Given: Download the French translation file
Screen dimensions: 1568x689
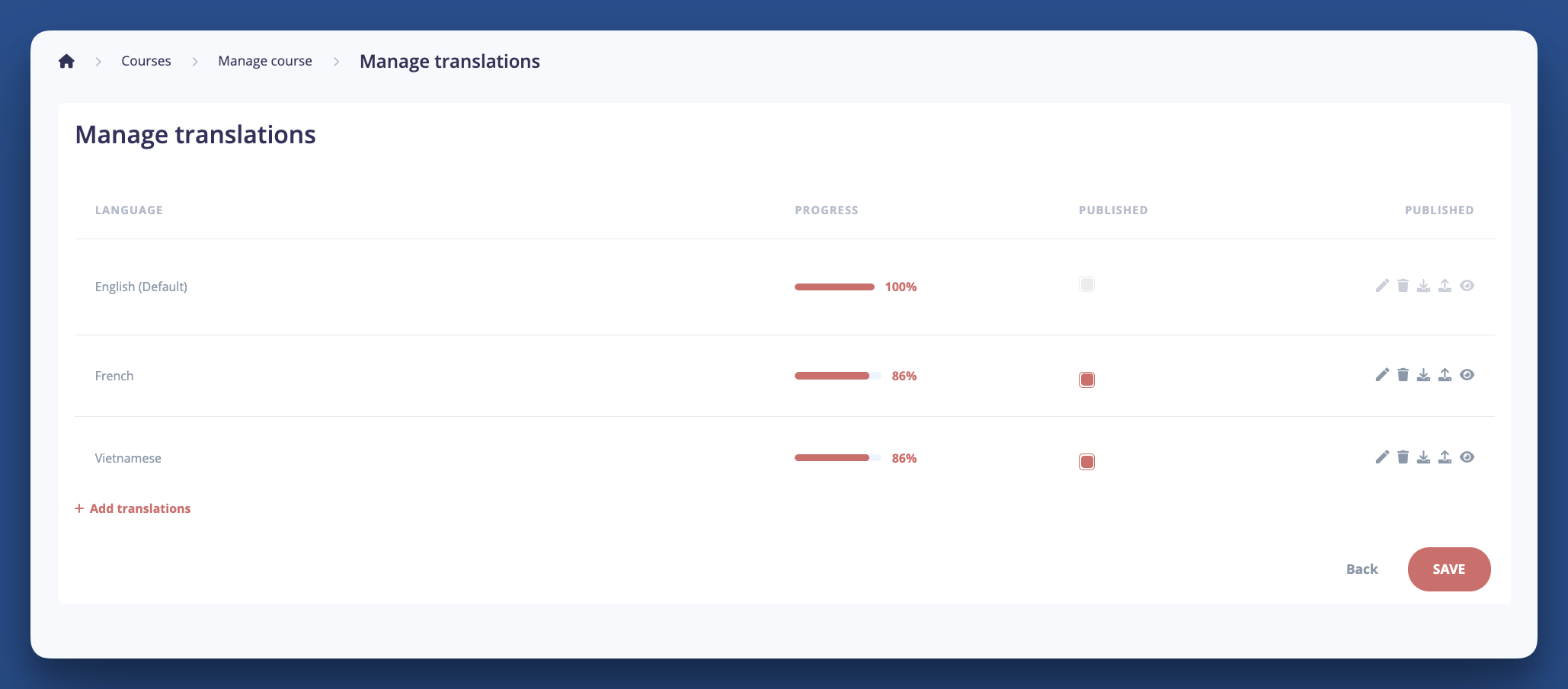Looking at the screenshot, I should tap(1423, 375).
